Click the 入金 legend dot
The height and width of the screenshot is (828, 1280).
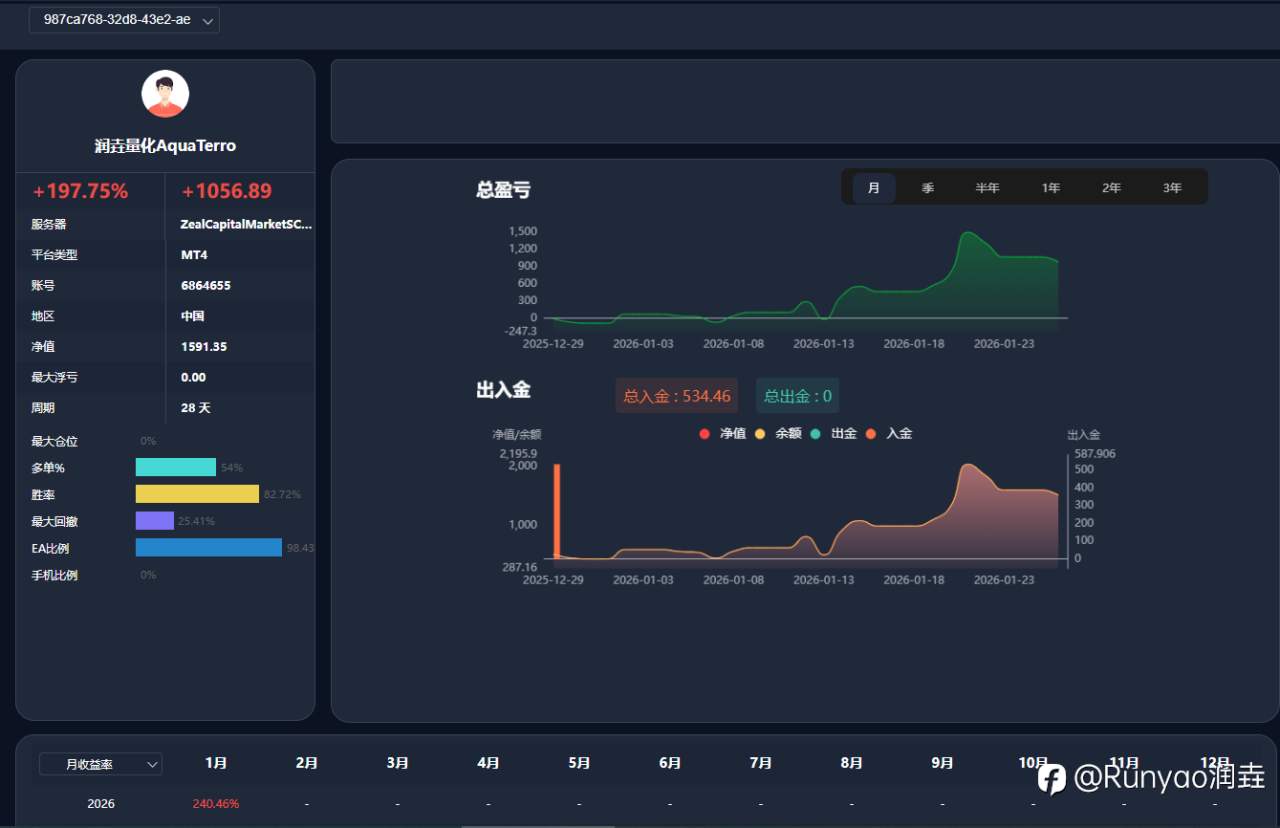[x=869, y=433]
